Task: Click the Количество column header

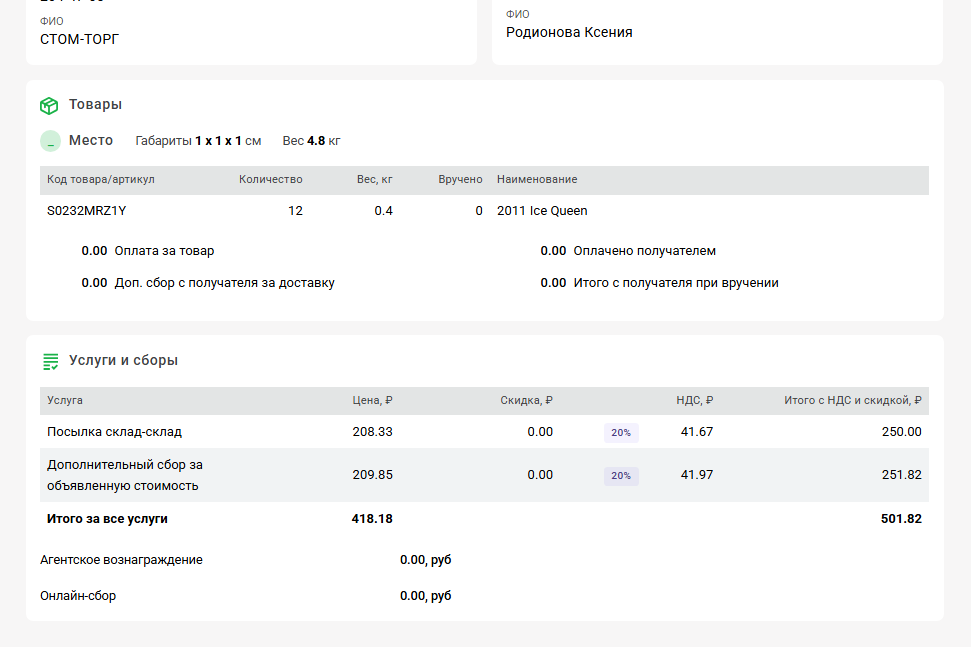Action: [270, 180]
